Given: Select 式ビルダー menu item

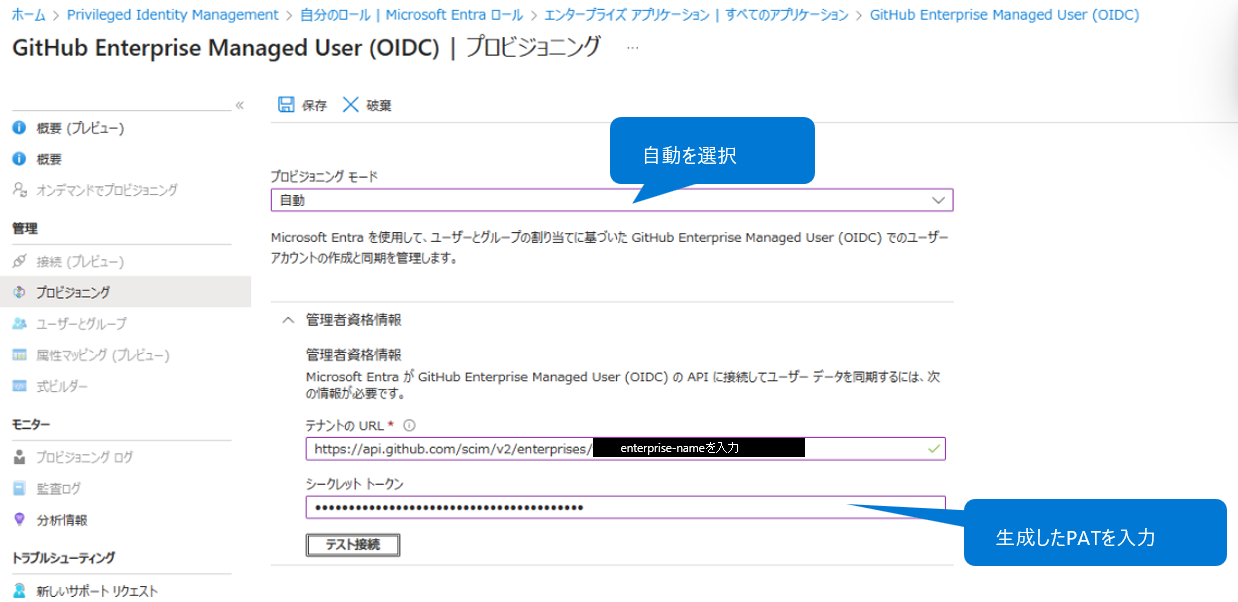Looking at the screenshot, I should coord(62,386).
